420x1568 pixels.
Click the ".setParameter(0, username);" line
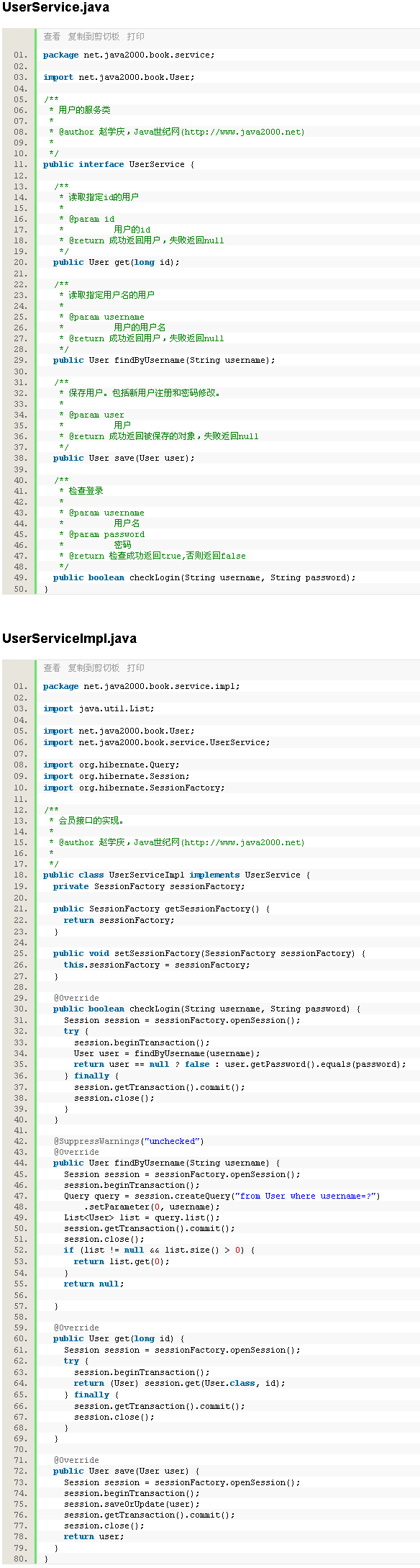[152, 1207]
